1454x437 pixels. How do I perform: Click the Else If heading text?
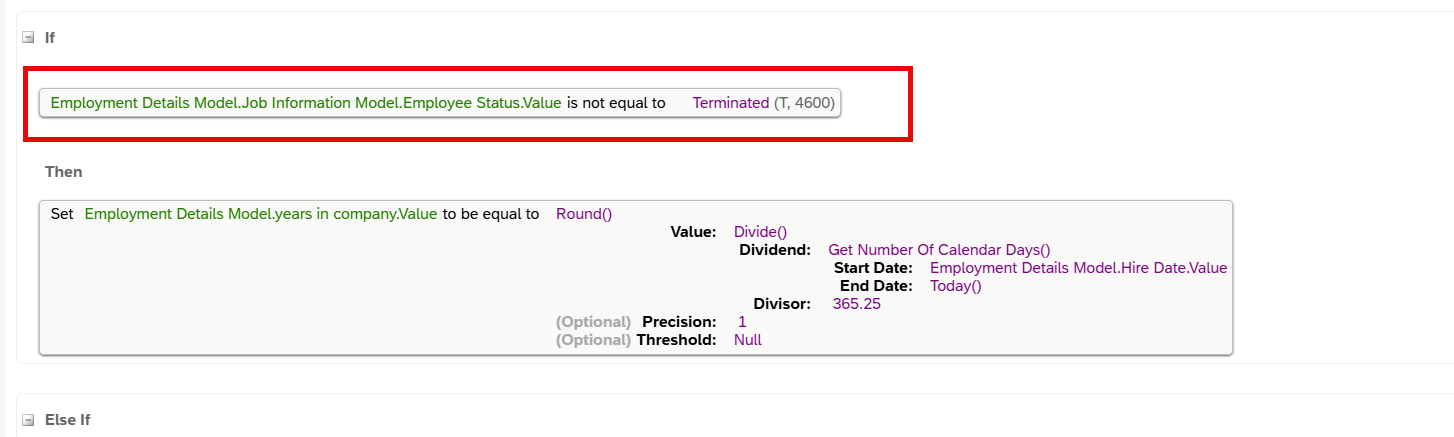click(68, 420)
